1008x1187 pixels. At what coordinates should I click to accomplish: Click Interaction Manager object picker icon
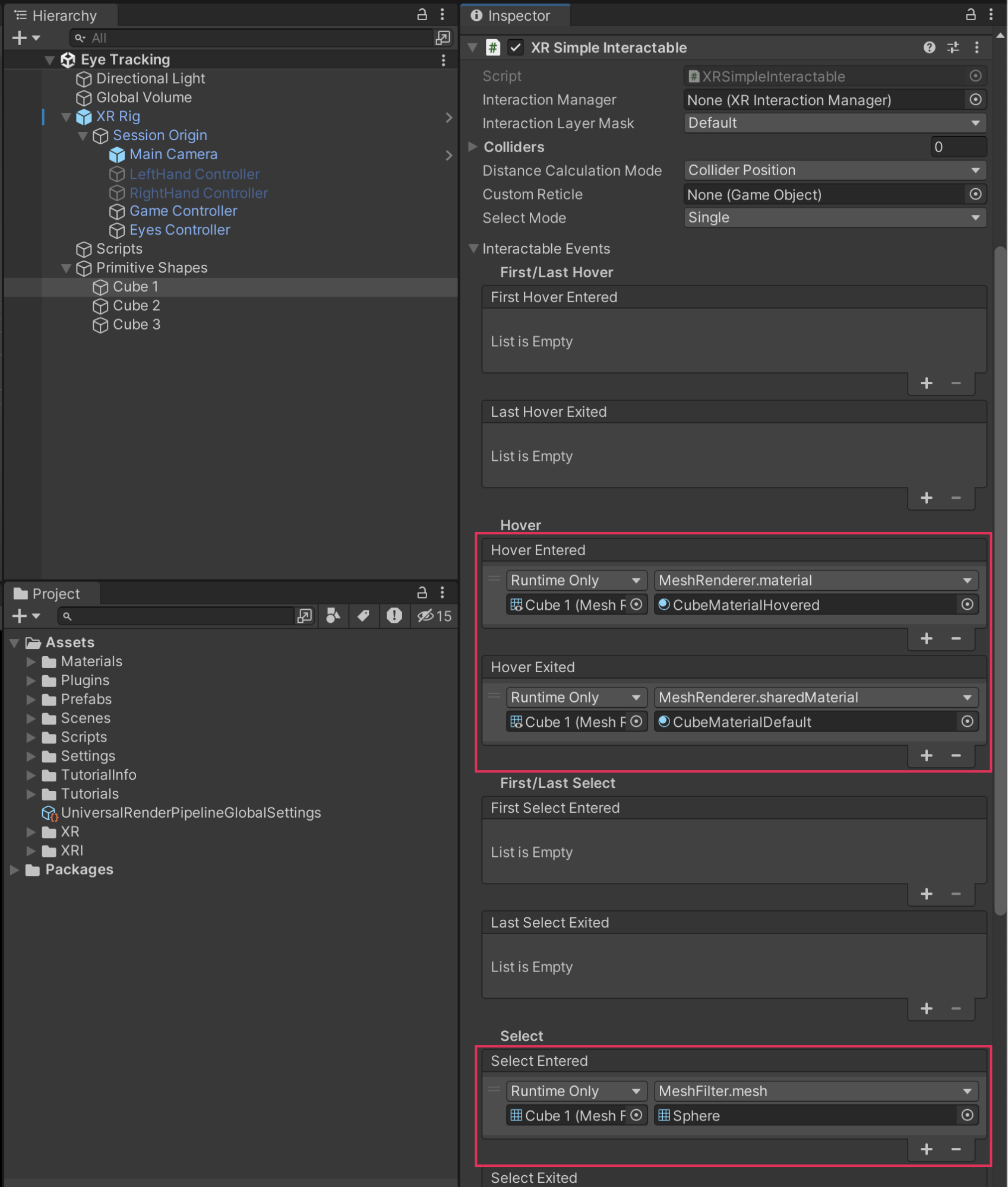pyautogui.click(x=975, y=100)
